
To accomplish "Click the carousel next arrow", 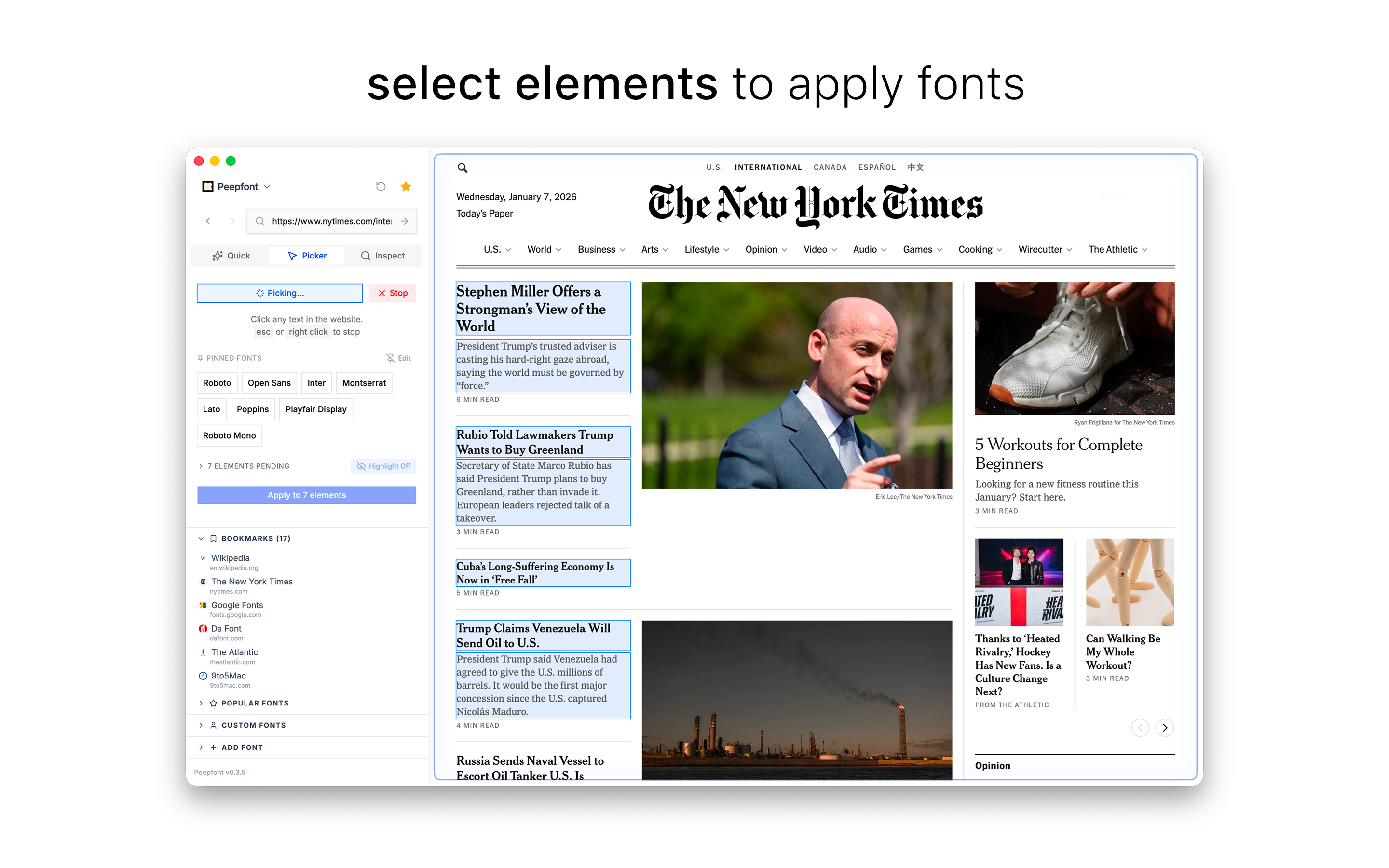I will click(1165, 728).
